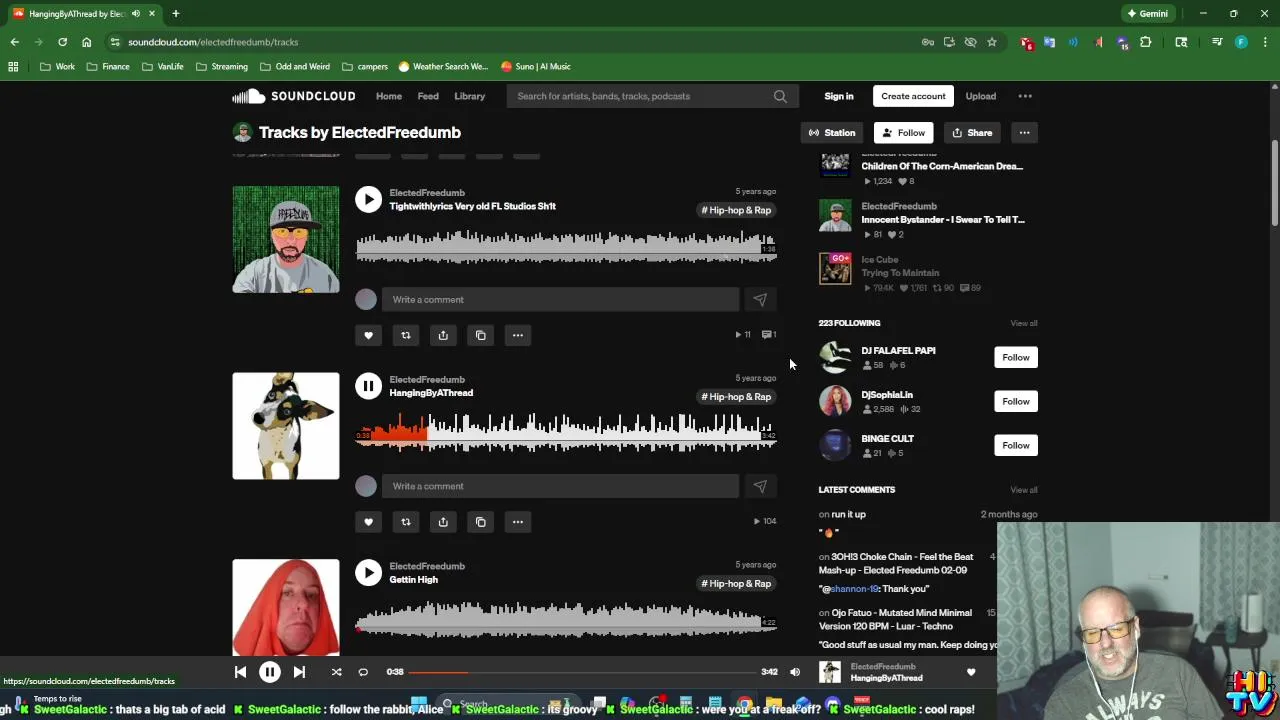Seek within Tightwithlyrics waveform
Viewport: 1280px width, 720px height.
(566, 246)
